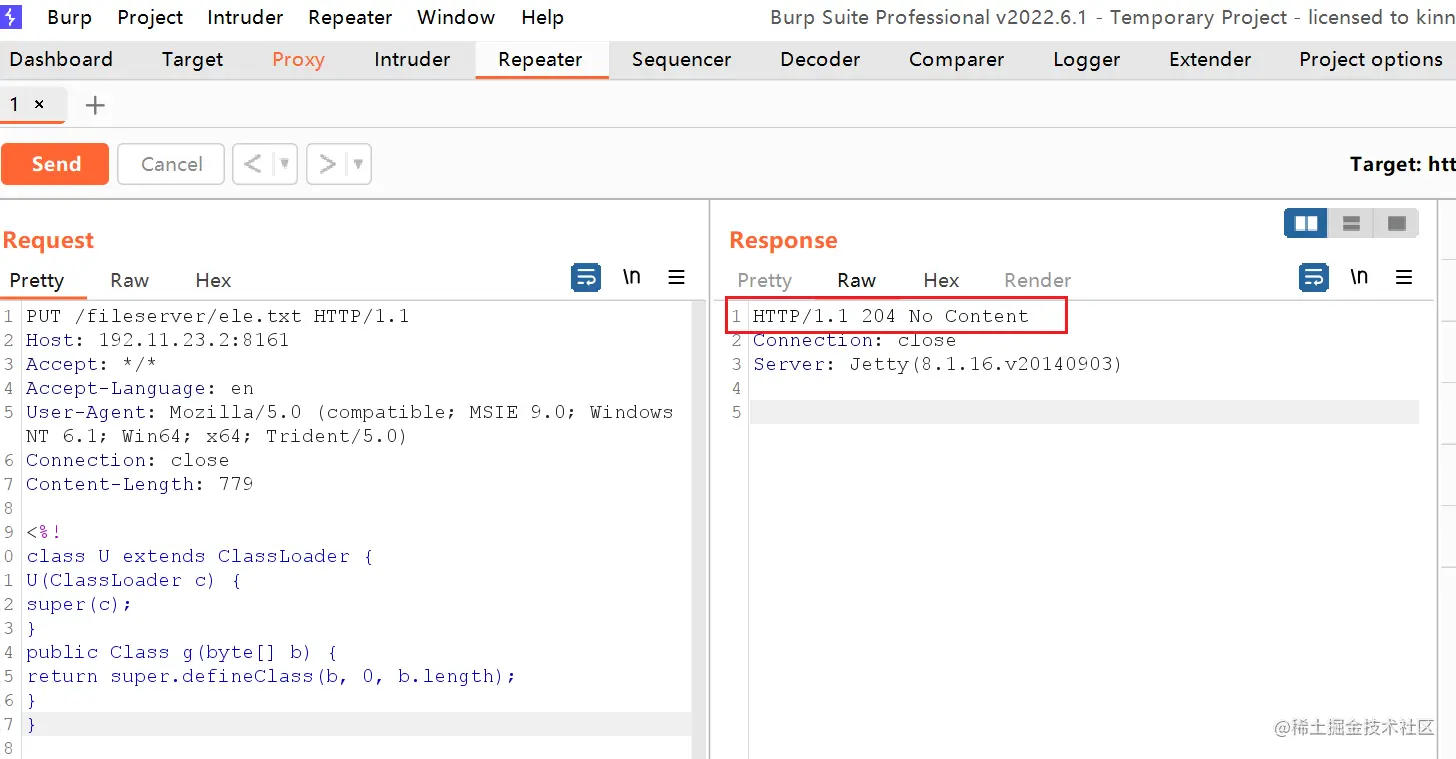Click the 'Host: 192.11.23.2:8161' header line
The height and width of the screenshot is (759, 1456).
coord(158,340)
